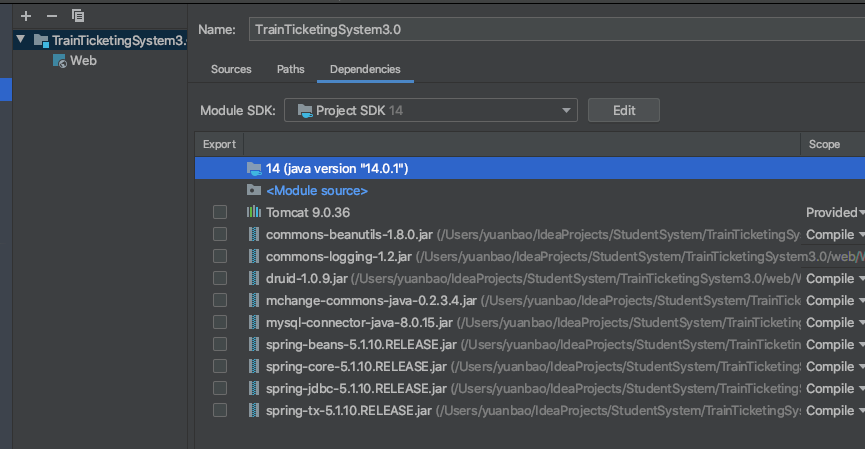Click the Project SDK folder icon
This screenshot has height=449, width=865.
point(305,110)
